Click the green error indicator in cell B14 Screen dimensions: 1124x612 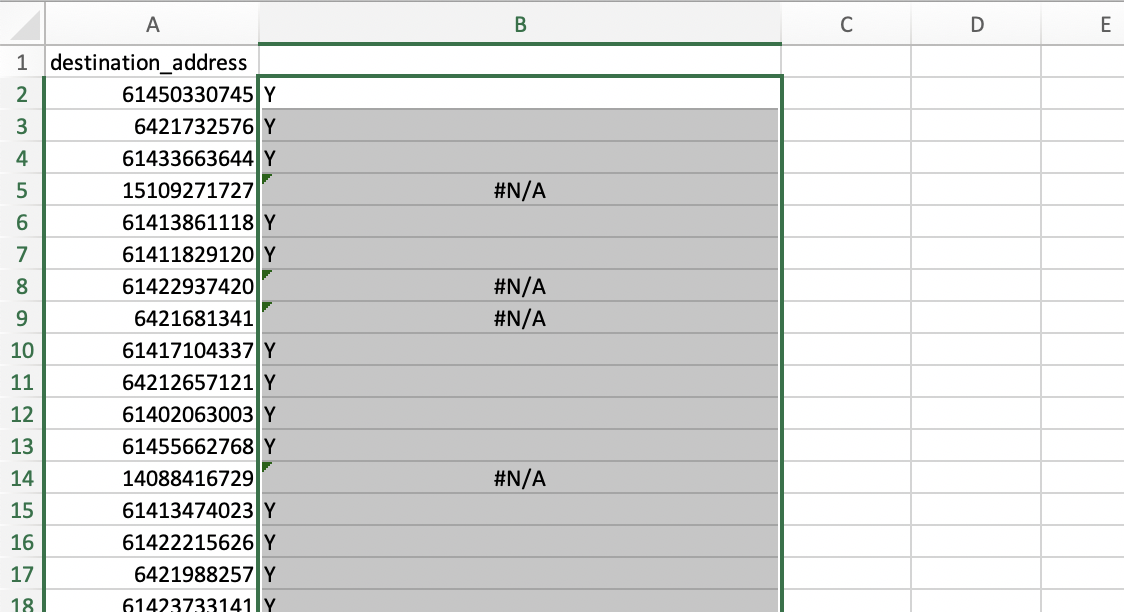(265, 466)
